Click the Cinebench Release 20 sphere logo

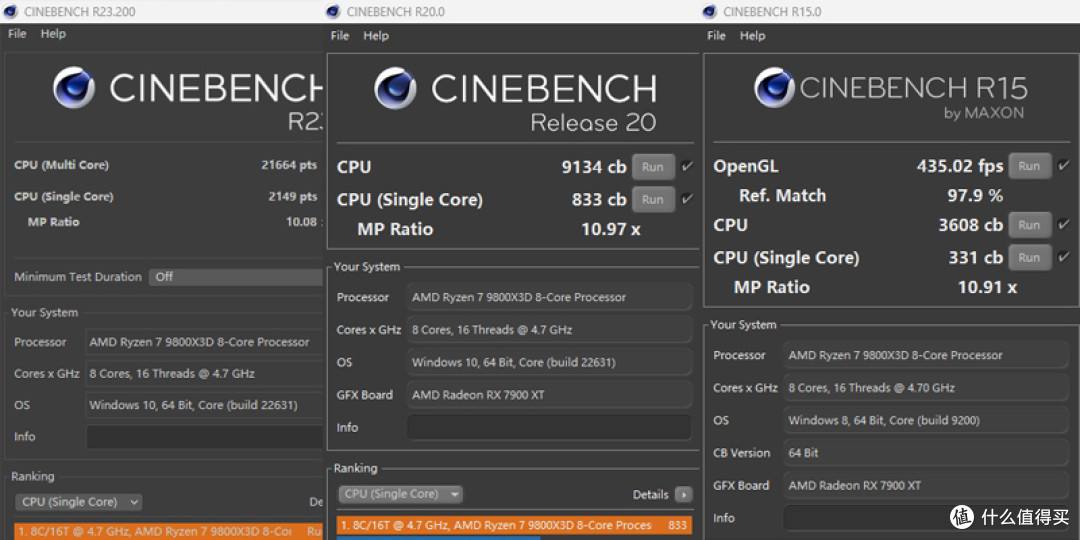pyautogui.click(x=395, y=87)
